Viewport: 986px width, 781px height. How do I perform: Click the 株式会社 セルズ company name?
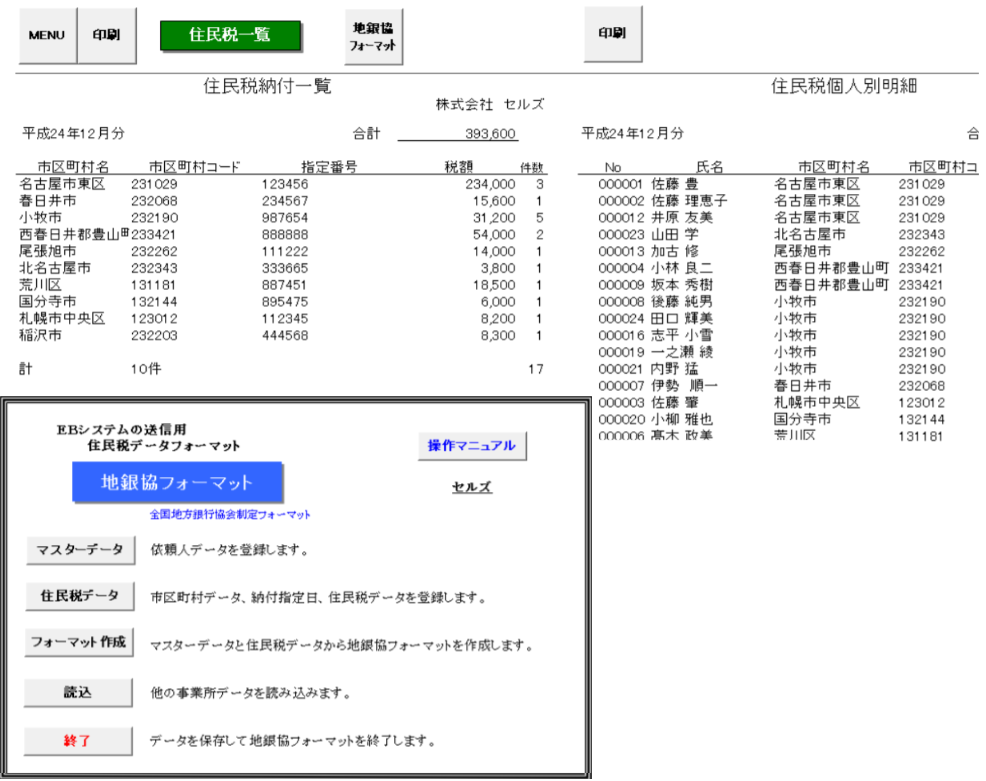pyautogui.click(x=490, y=104)
